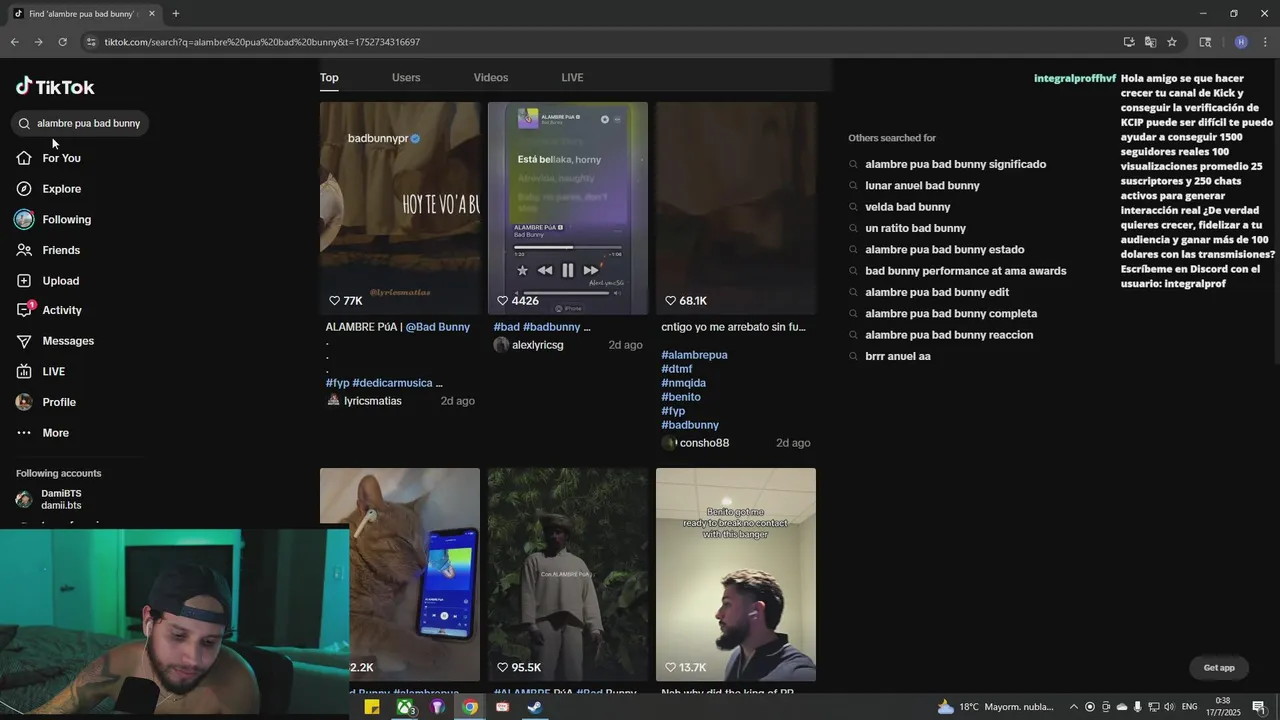Click the Chrome back arrow
The height and width of the screenshot is (720, 1280).
14,42
